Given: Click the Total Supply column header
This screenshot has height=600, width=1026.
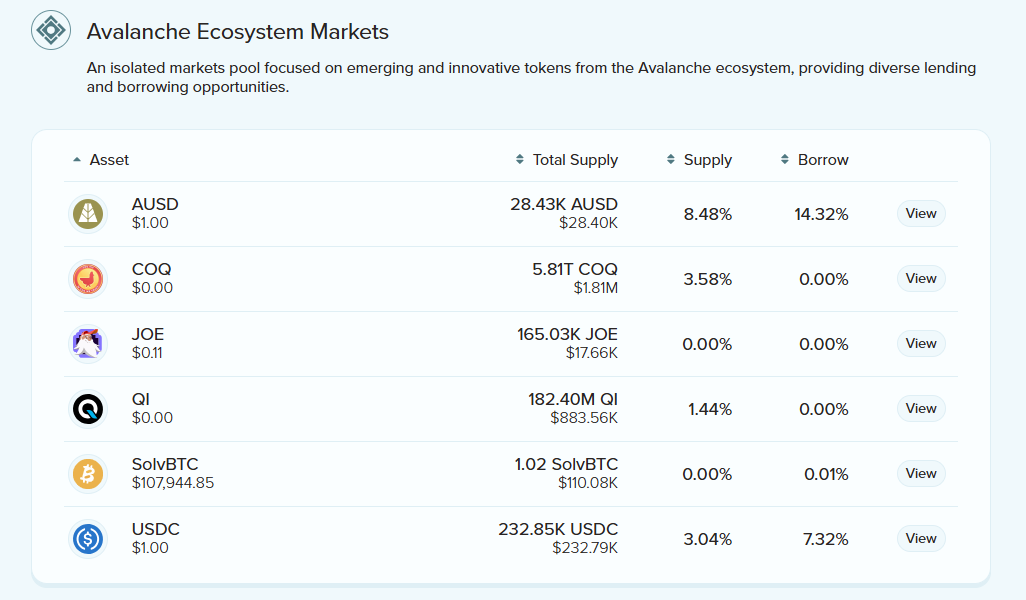Looking at the screenshot, I should click(x=575, y=160).
